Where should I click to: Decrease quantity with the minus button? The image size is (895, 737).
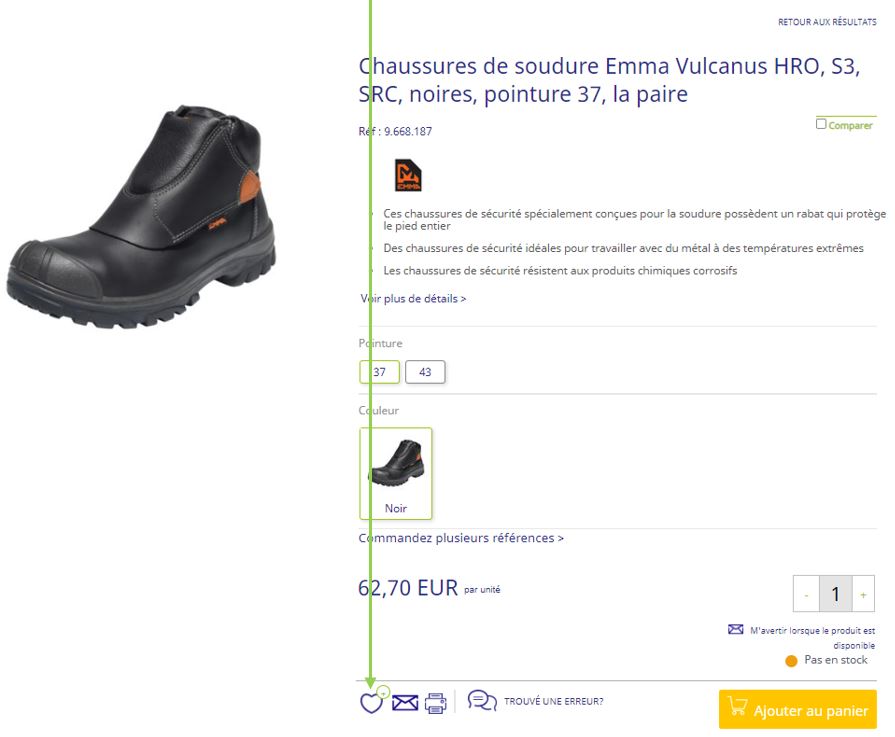click(x=807, y=594)
